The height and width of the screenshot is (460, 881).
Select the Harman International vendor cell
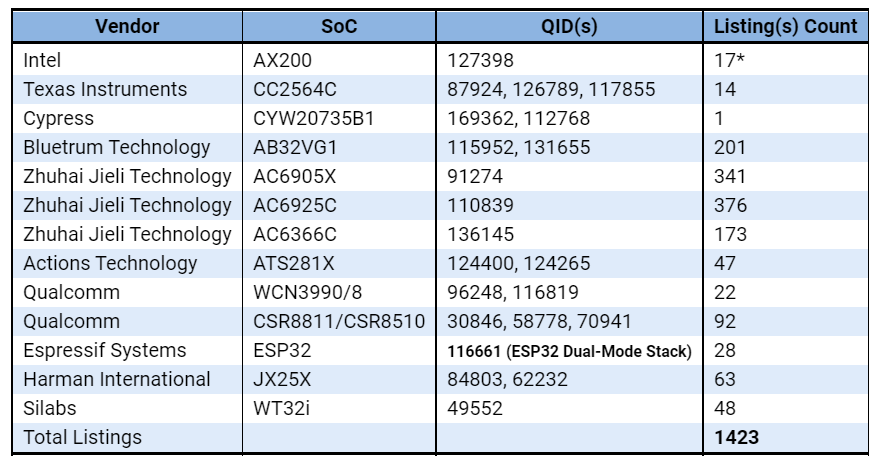tap(117, 379)
